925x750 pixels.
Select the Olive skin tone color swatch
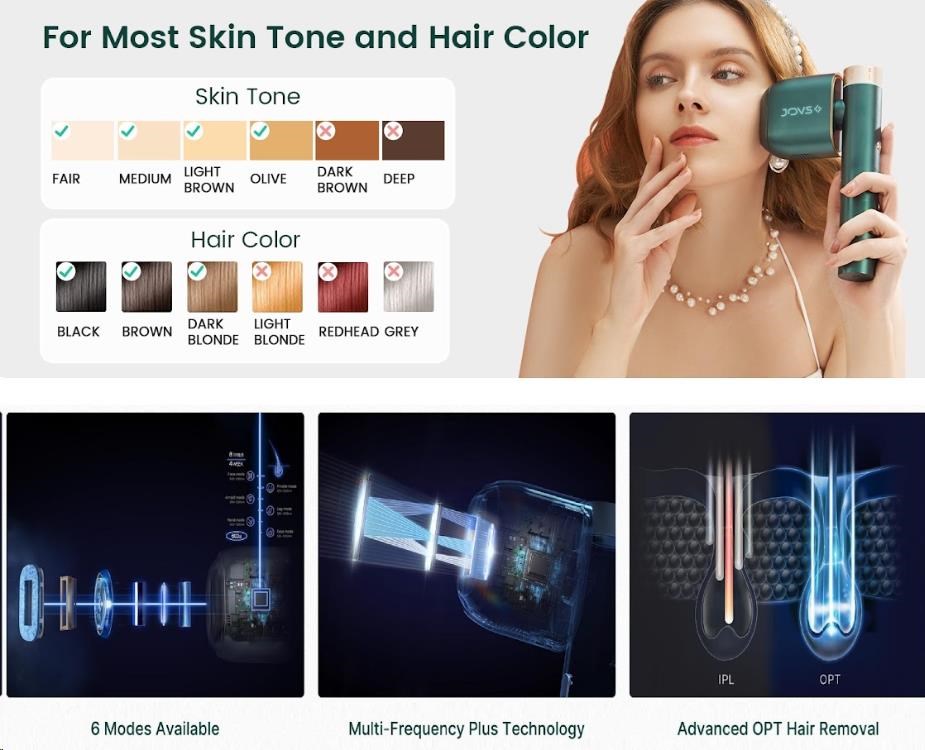[x=281, y=140]
